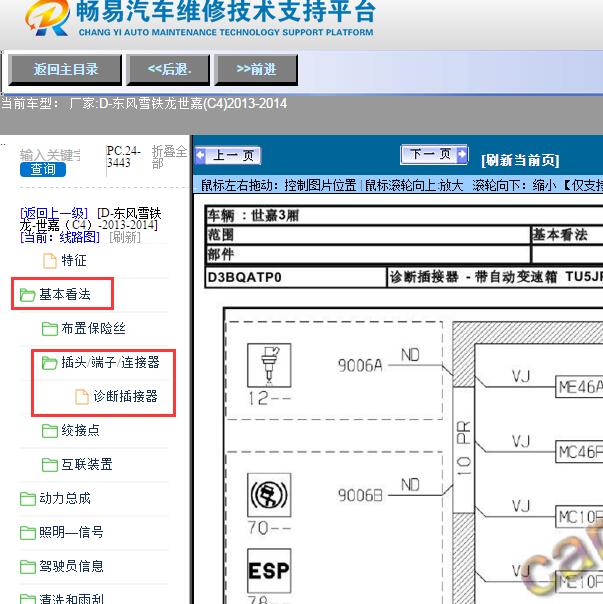The height and width of the screenshot is (604, 603).
Task: Collapse the 插头/端子/连接器 folder
Action: (101, 362)
